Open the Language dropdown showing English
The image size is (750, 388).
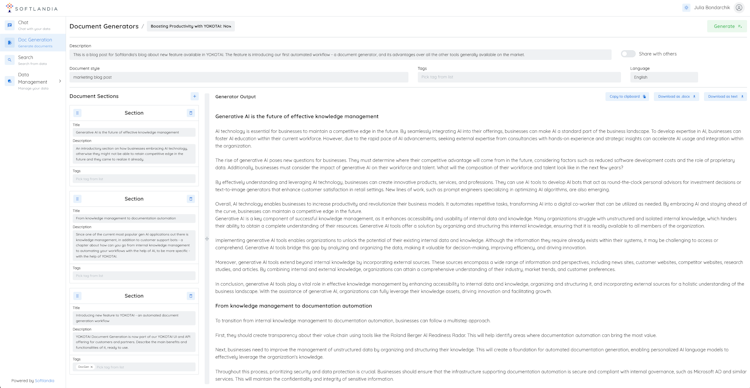[664, 77]
